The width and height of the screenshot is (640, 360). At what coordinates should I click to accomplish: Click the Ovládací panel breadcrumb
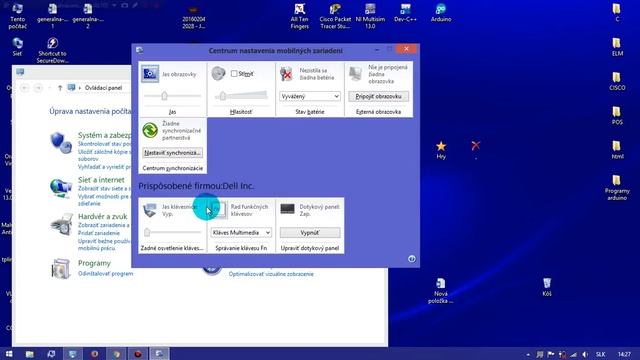point(103,88)
